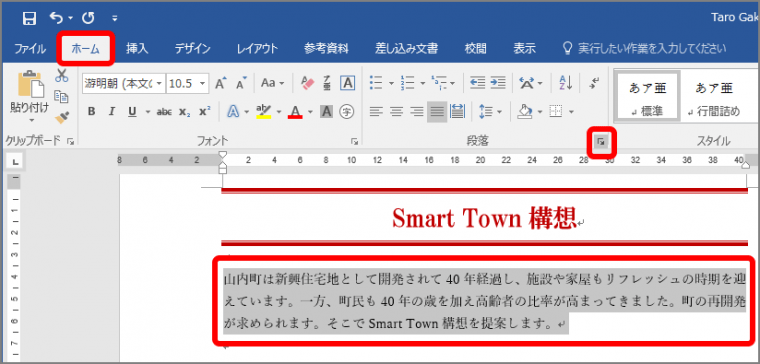The image size is (760, 364).
Task: Switch to the レイアウト tab
Action: pos(257,48)
